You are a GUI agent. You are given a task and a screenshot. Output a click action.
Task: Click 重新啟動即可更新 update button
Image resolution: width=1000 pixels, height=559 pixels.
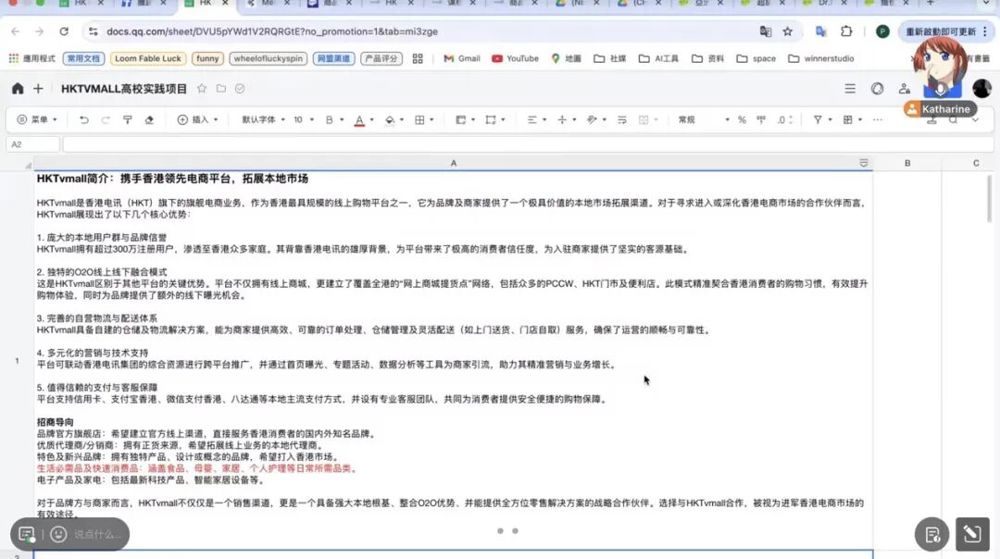(x=946, y=31)
